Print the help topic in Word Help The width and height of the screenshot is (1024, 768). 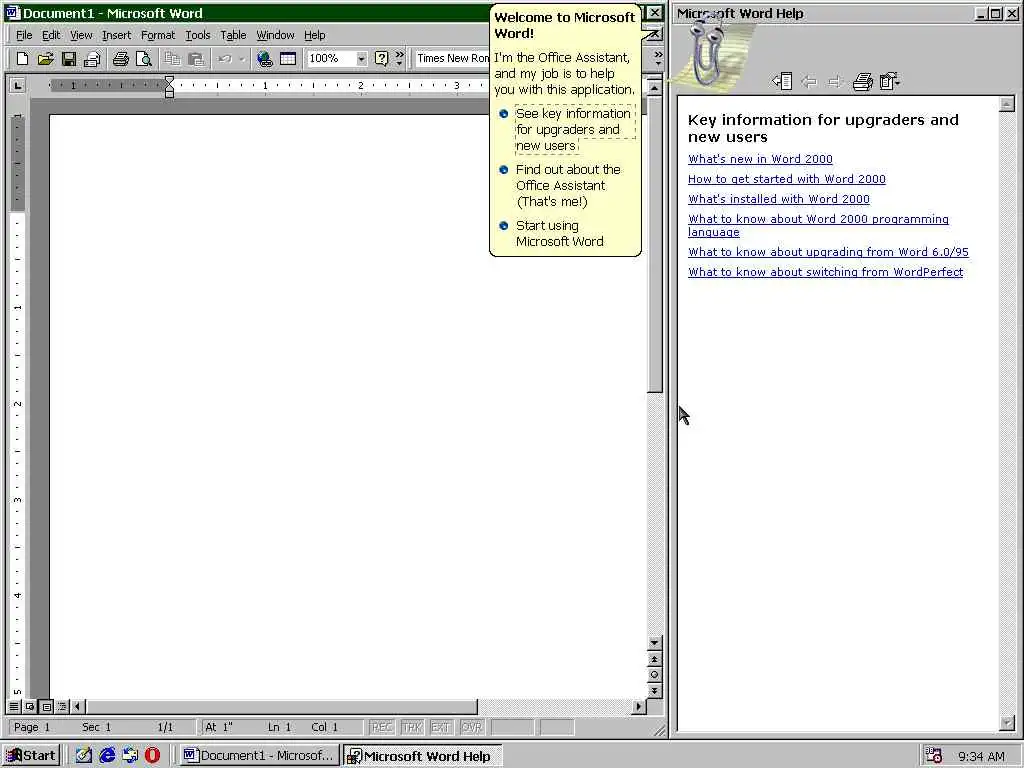coord(863,82)
